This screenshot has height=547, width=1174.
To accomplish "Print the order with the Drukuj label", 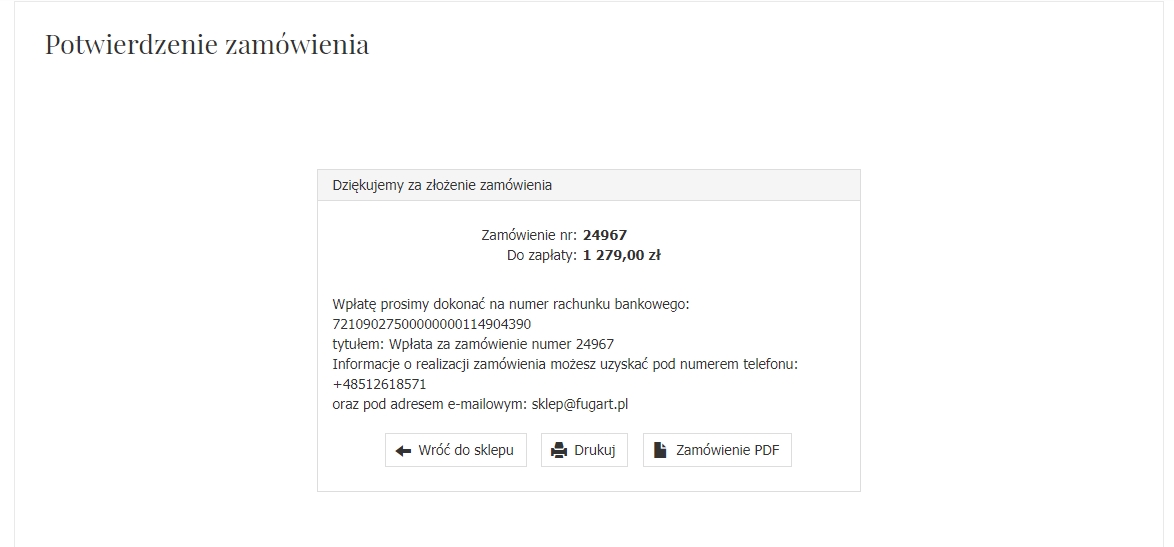I will click(594, 451).
